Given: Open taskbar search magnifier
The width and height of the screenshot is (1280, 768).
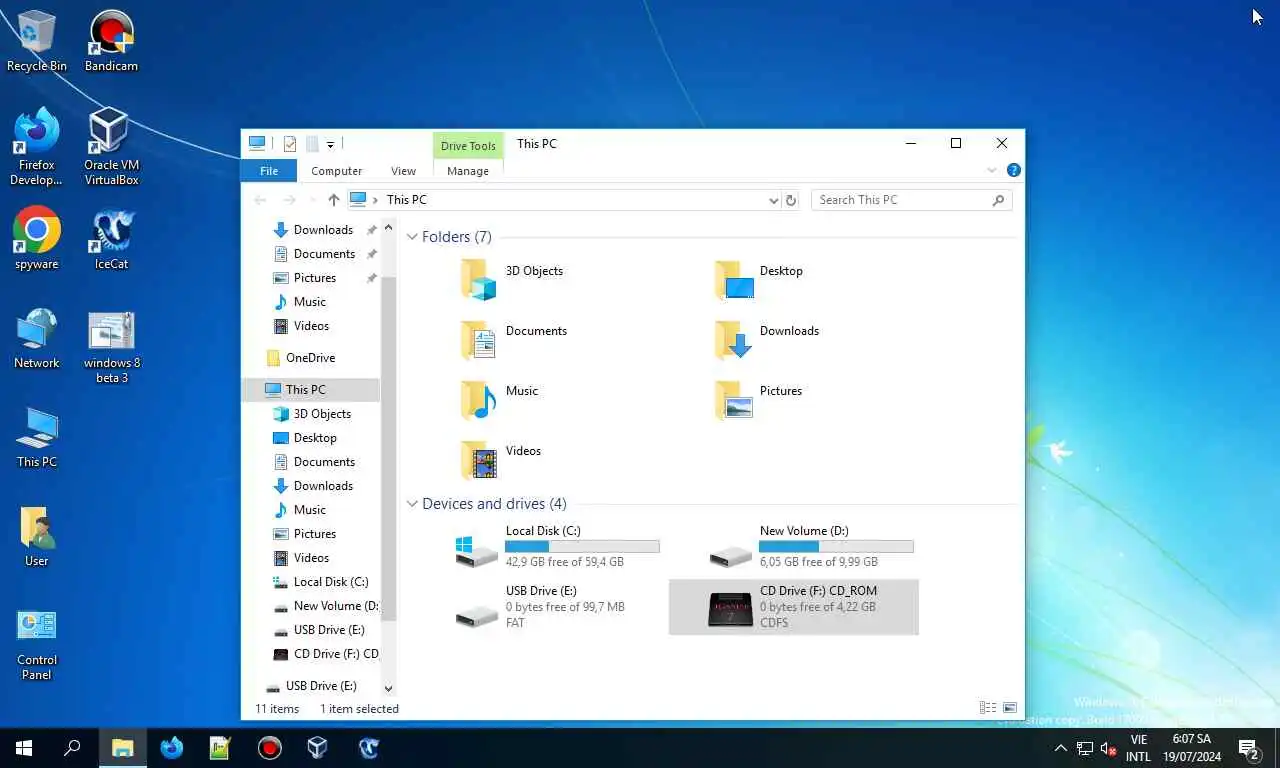Looking at the screenshot, I should point(72,748).
